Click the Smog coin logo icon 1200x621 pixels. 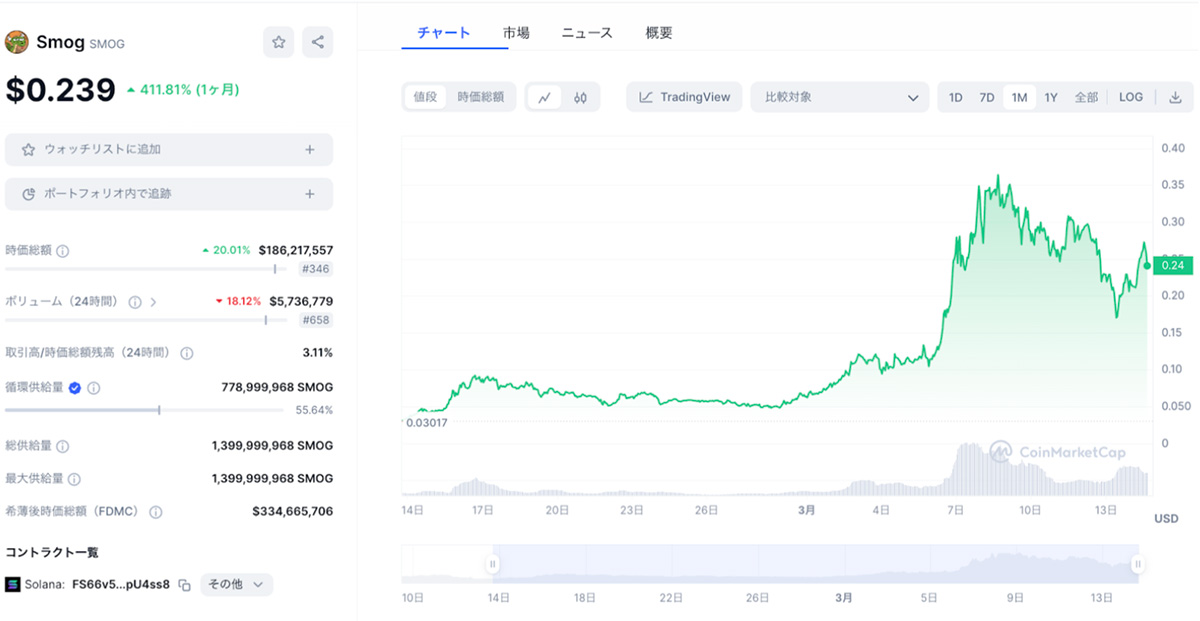[16, 42]
